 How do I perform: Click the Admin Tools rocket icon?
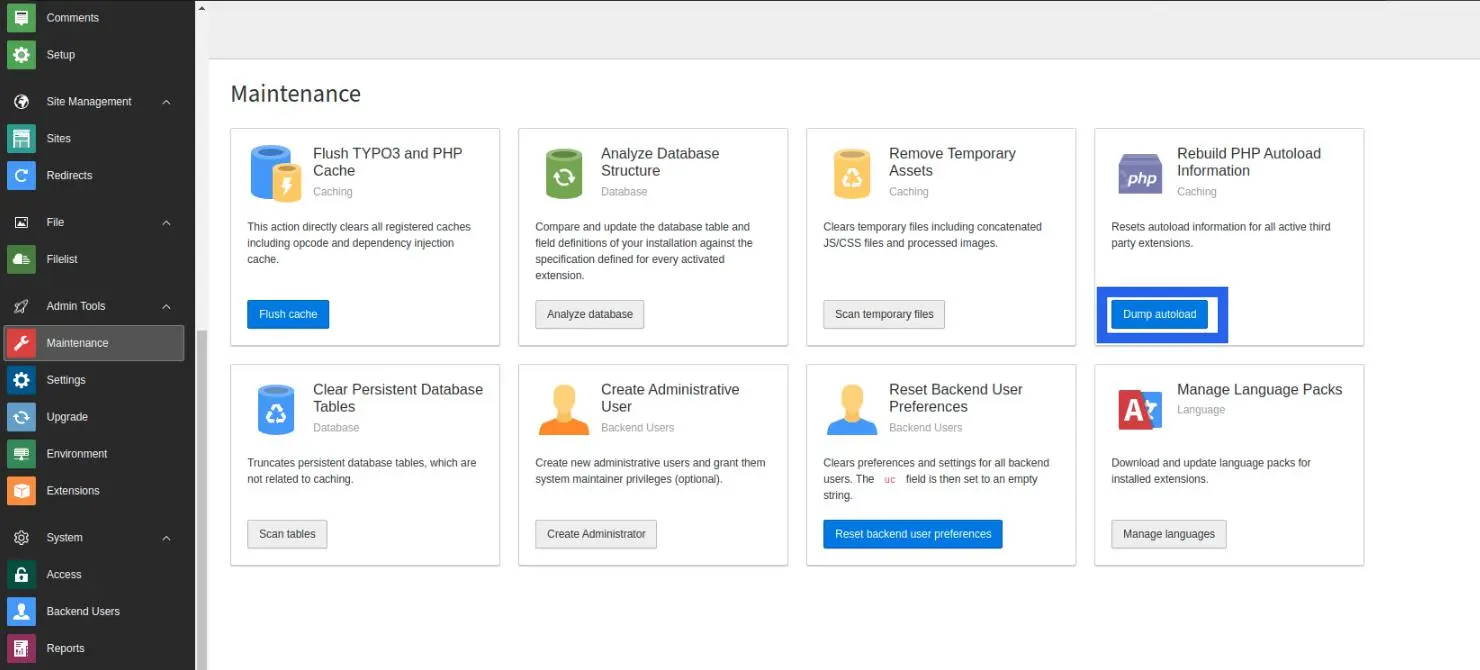click(21, 306)
